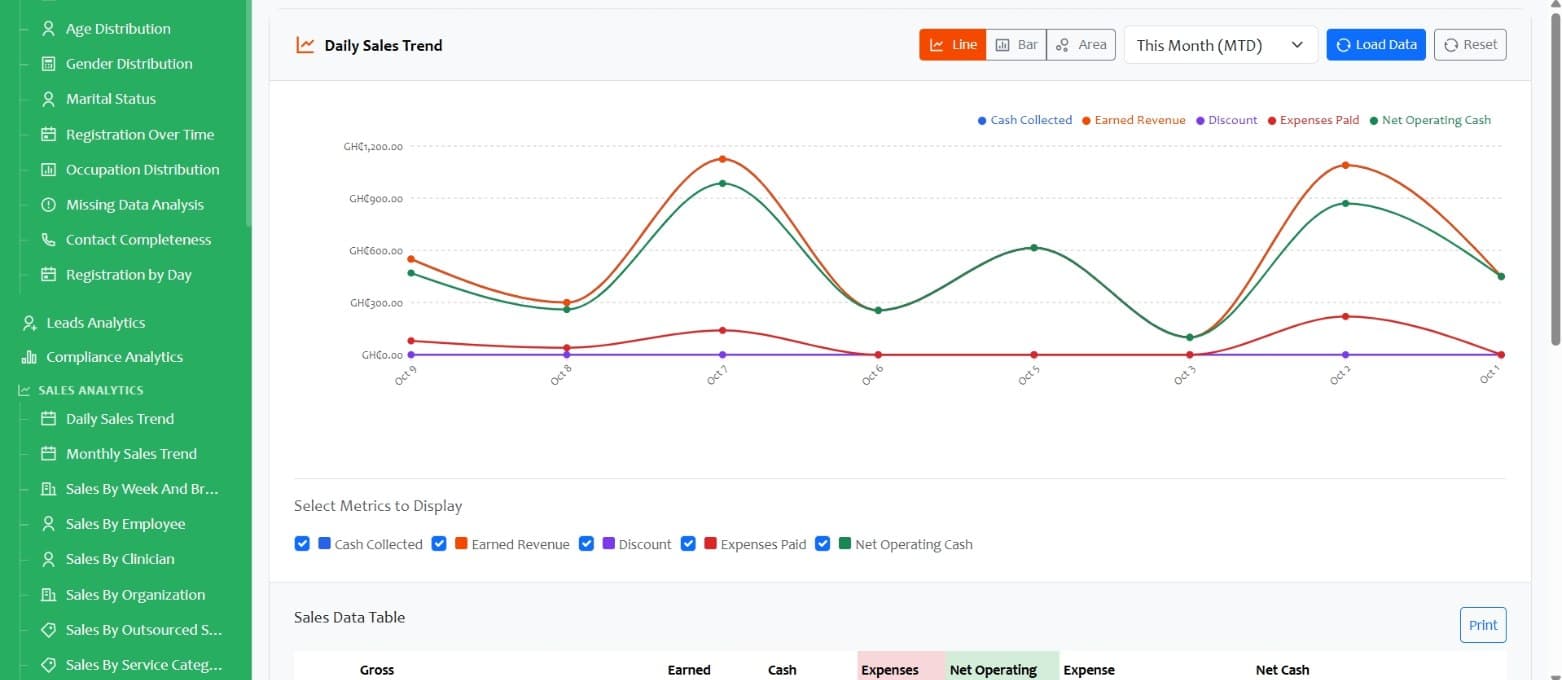This screenshot has width=1562, height=680.
Task: Open Missing Data Analysis report
Action: coord(135,205)
